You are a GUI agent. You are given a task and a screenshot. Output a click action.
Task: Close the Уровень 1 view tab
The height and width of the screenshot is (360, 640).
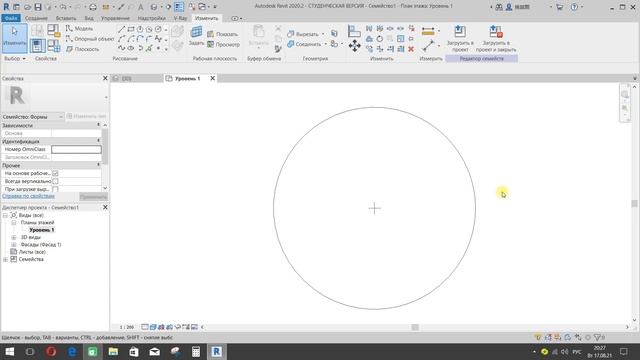[x=213, y=78]
